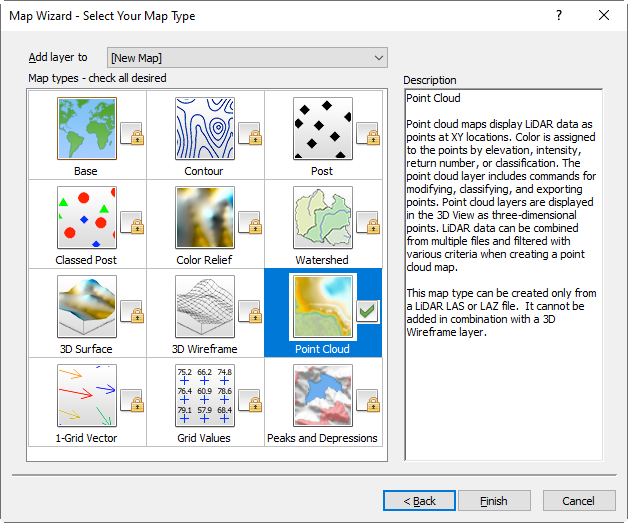Toggle the locked checkbox beside Watershed
This screenshot has width=628, height=523.
tap(367, 223)
